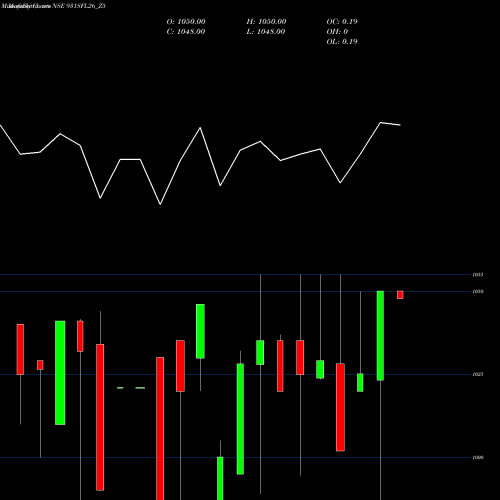Click the chart title NSE 931SFL26_Z3

coord(79,6)
